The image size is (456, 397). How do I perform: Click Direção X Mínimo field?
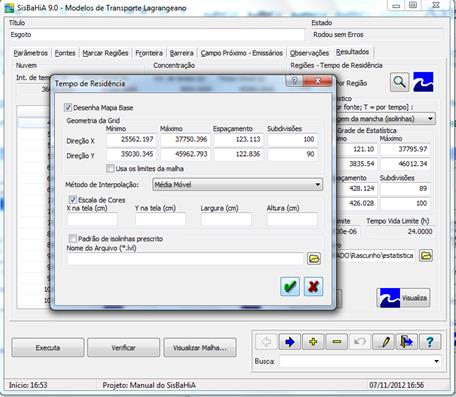(131, 139)
